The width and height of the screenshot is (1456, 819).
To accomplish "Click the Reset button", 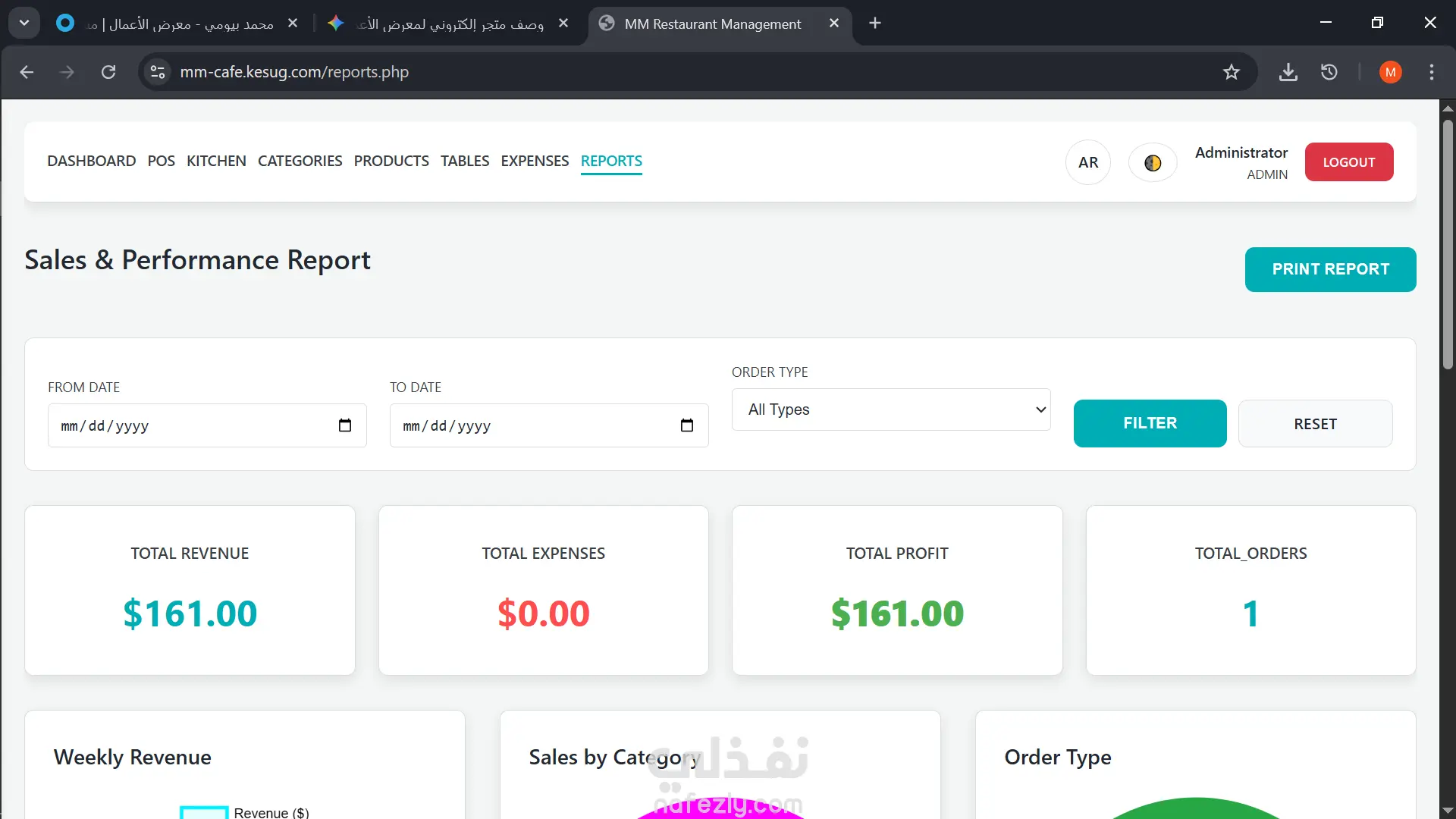I will coord(1316,424).
